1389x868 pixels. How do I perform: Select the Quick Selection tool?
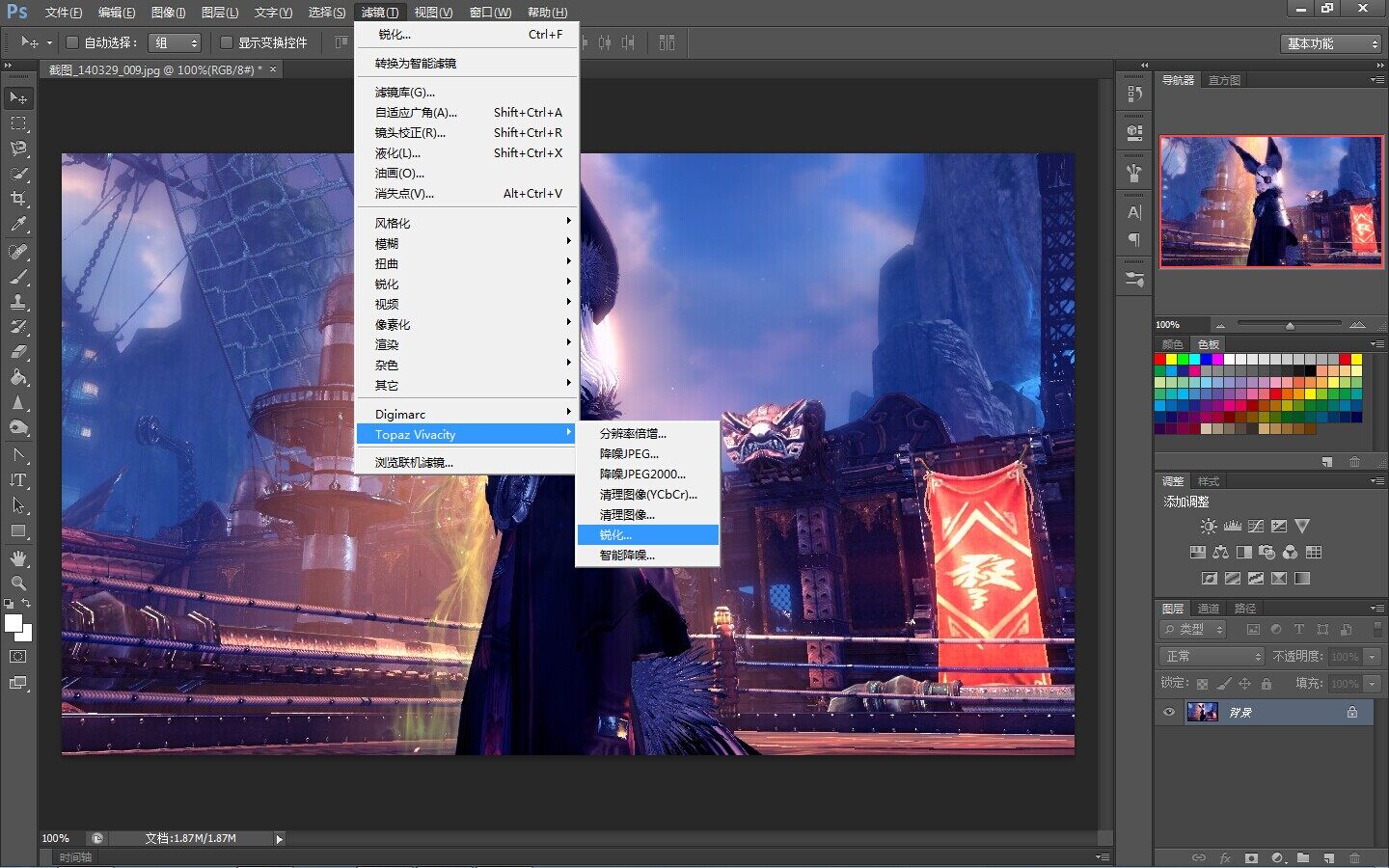(x=18, y=174)
